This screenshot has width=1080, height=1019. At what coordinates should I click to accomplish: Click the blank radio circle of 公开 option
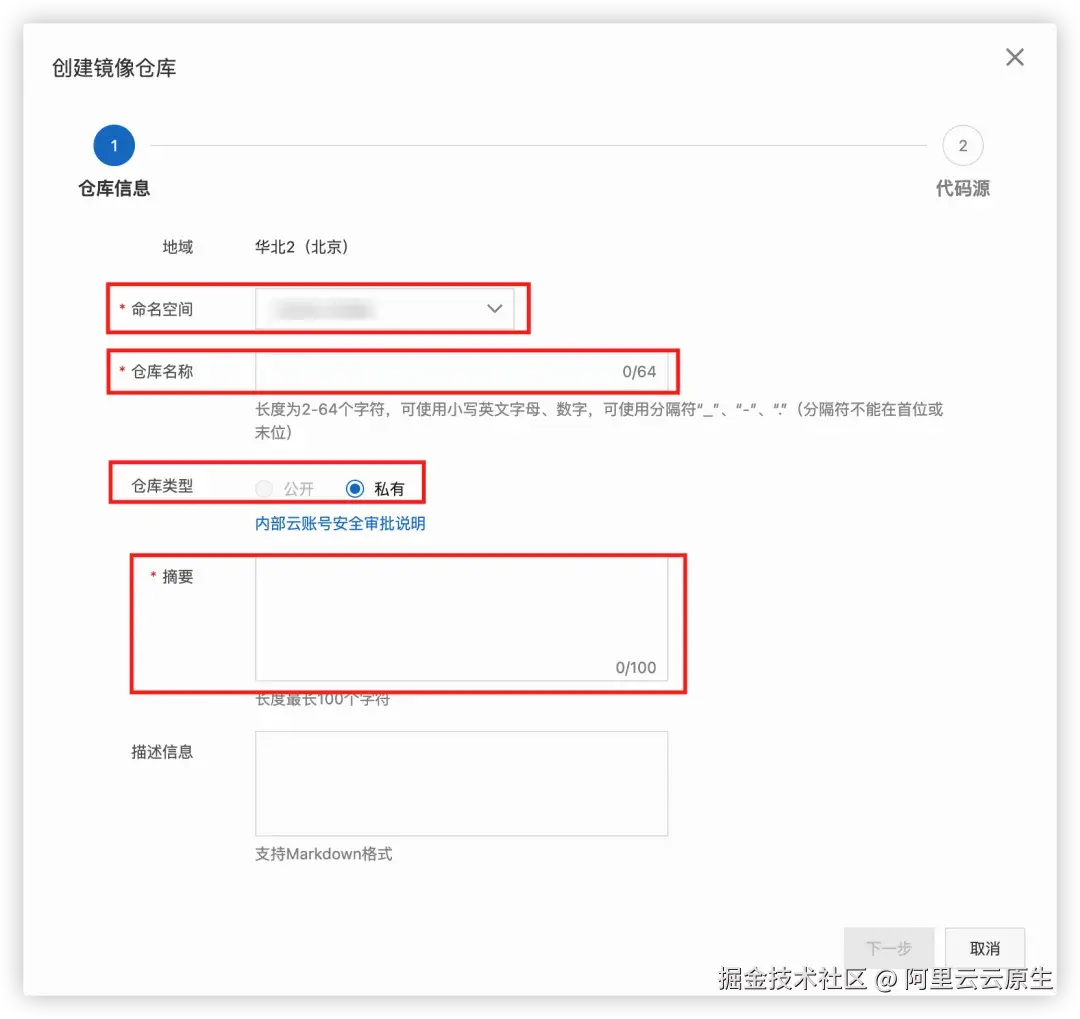point(264,488)
